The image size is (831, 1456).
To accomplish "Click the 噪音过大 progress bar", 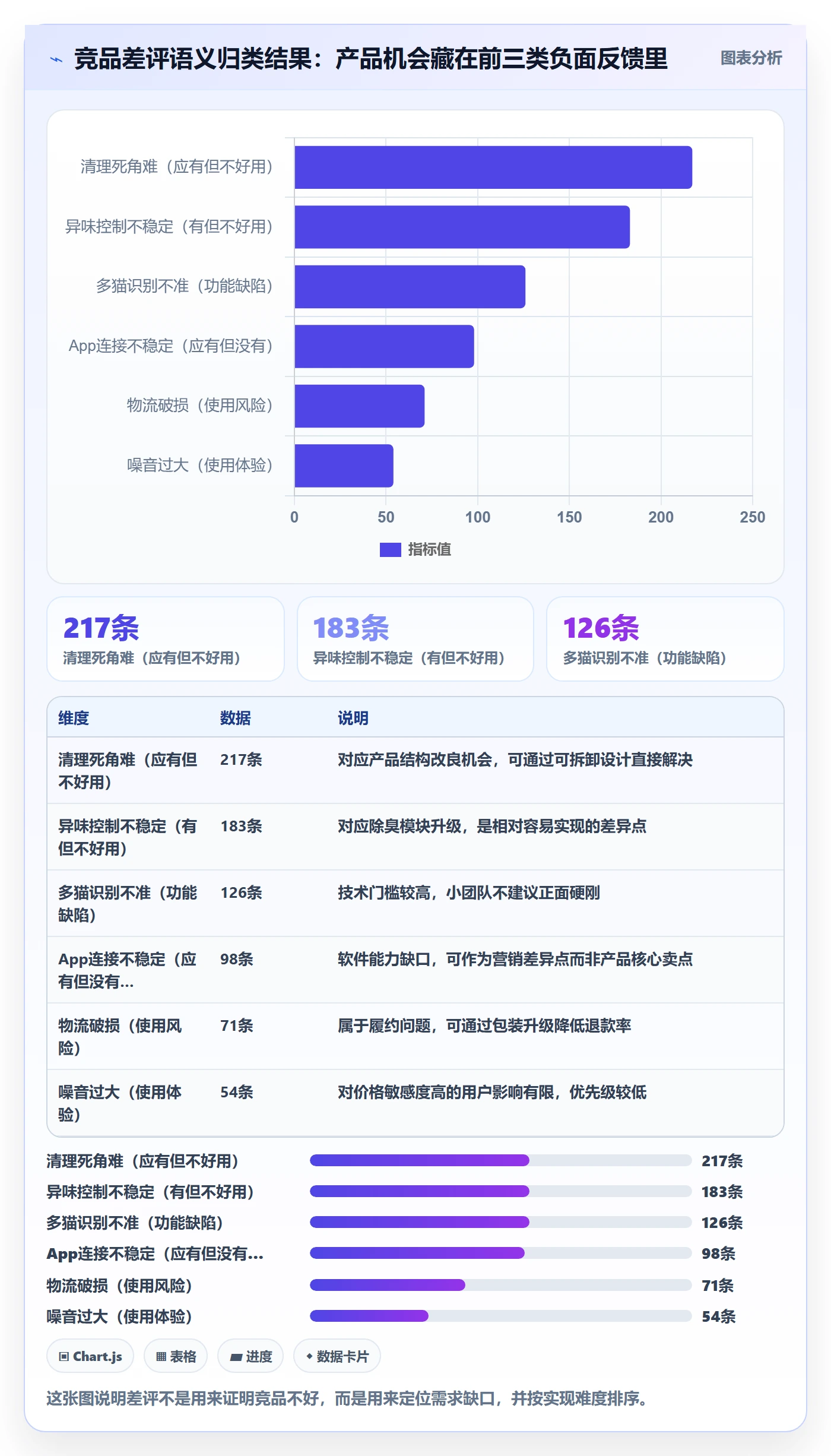I will coord(500,1316).
